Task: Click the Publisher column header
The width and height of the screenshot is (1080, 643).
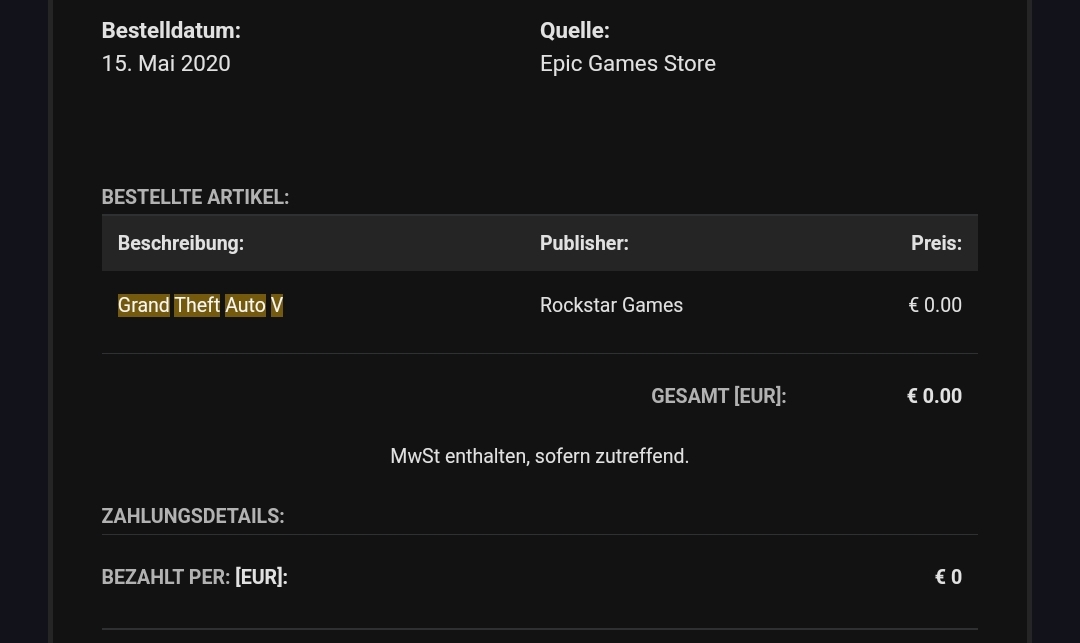Action: tap(584, 243)
